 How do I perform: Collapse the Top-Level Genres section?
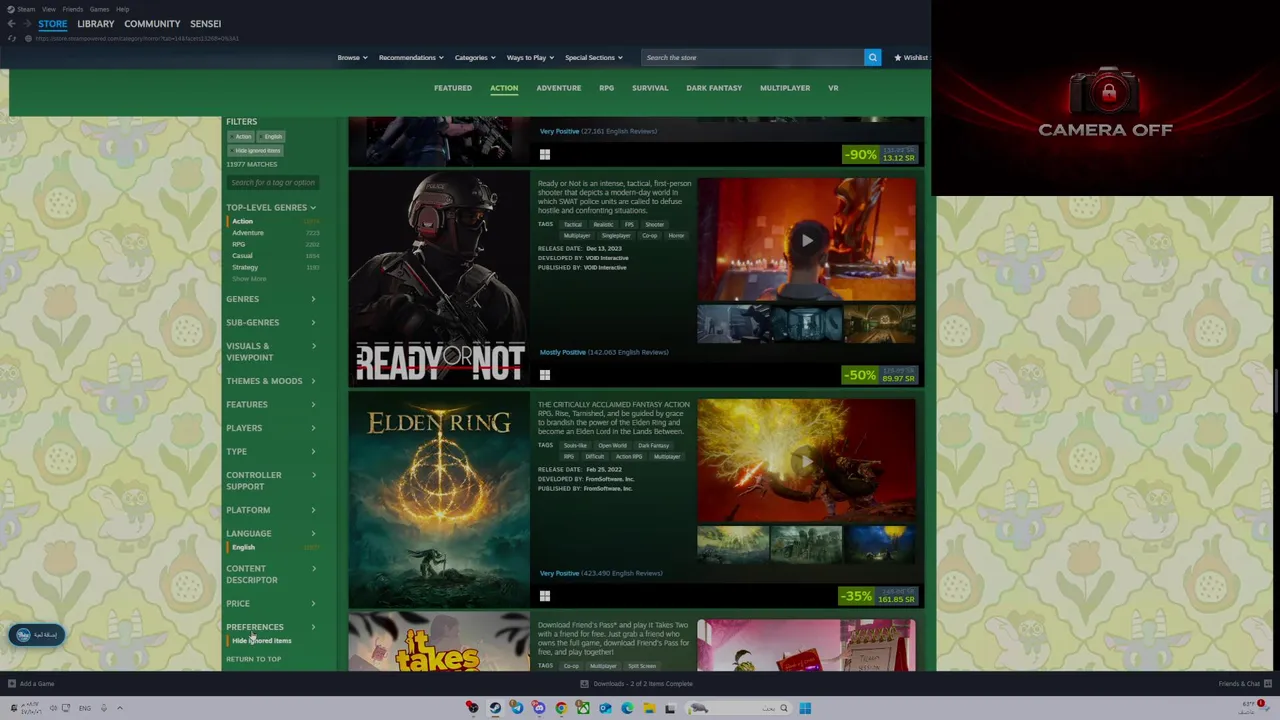coord(271,207)
